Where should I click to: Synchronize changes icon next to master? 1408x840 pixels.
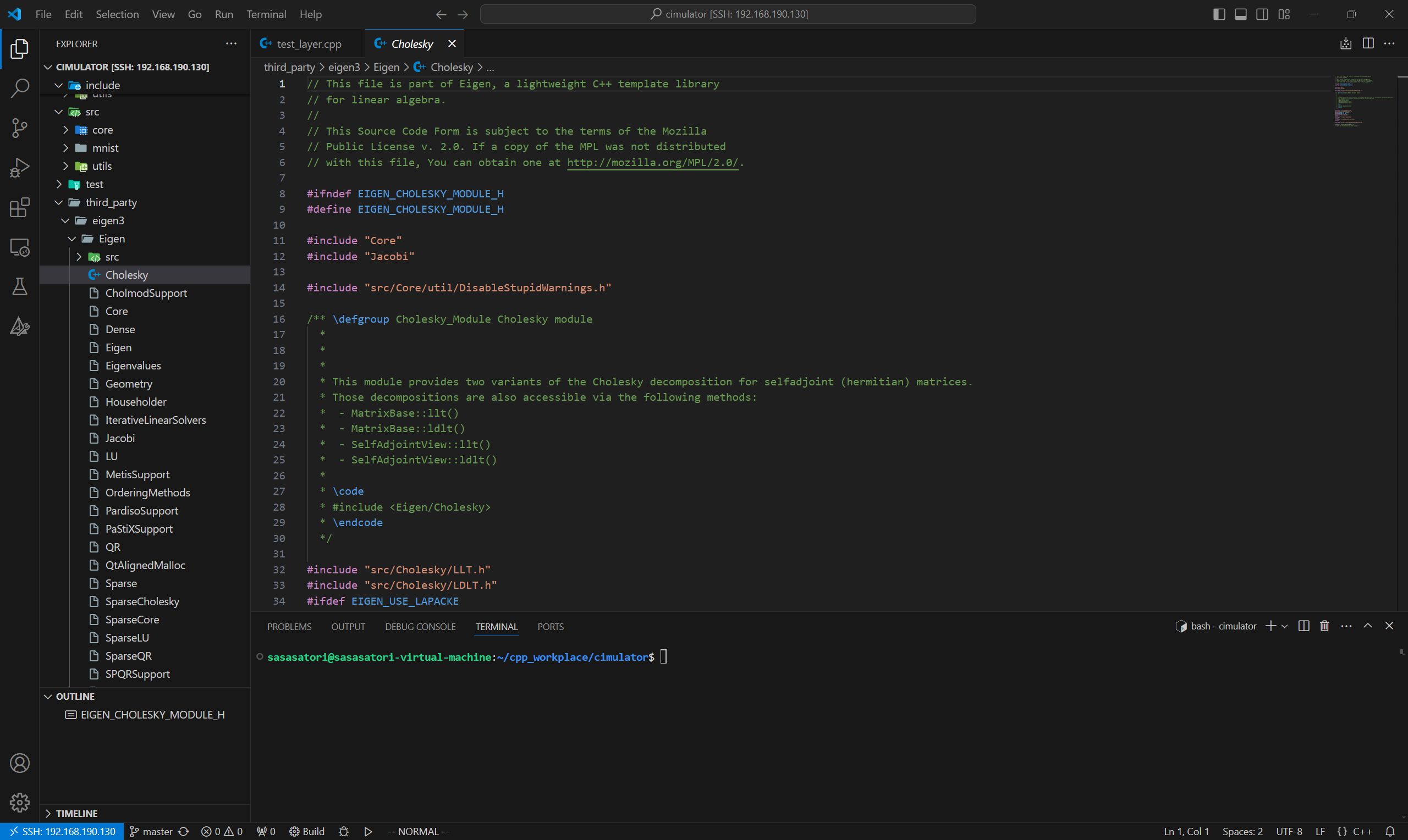[184, 832]
